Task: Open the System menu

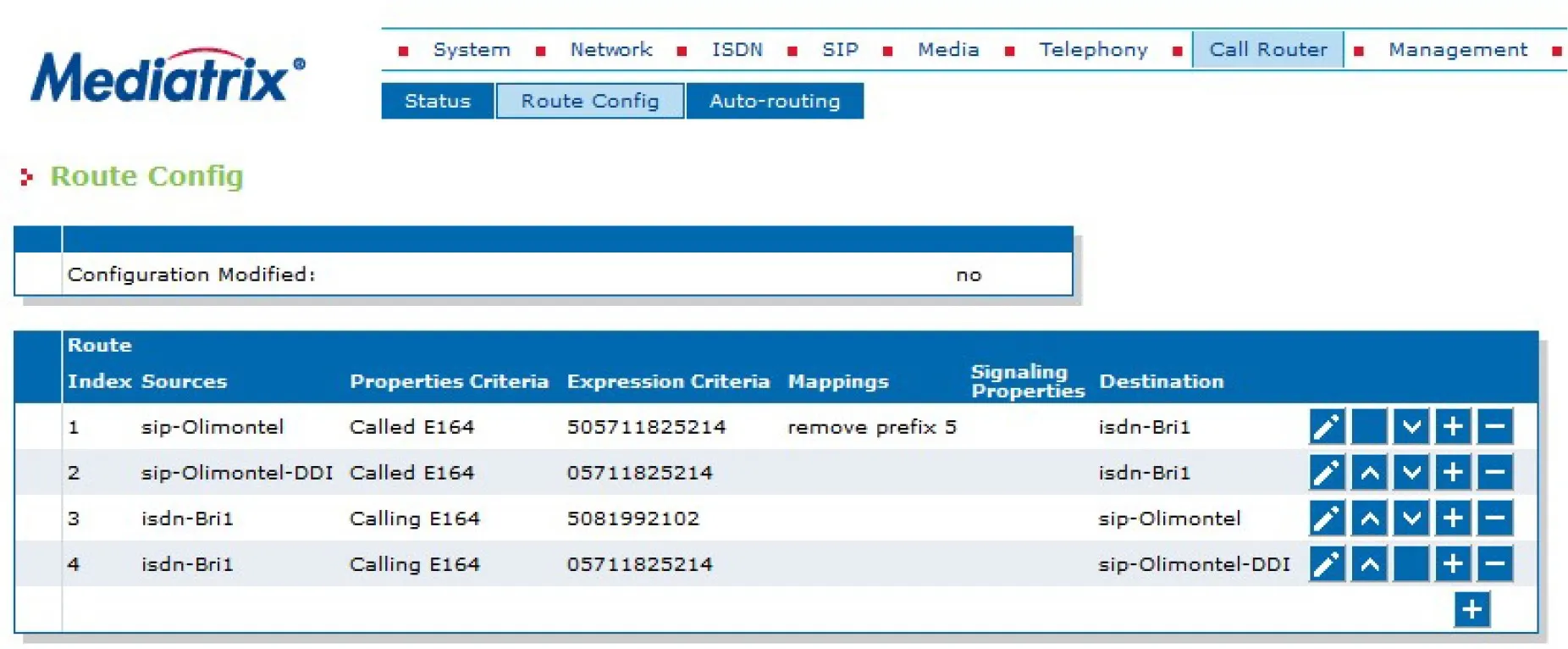Action: point(472,50)
